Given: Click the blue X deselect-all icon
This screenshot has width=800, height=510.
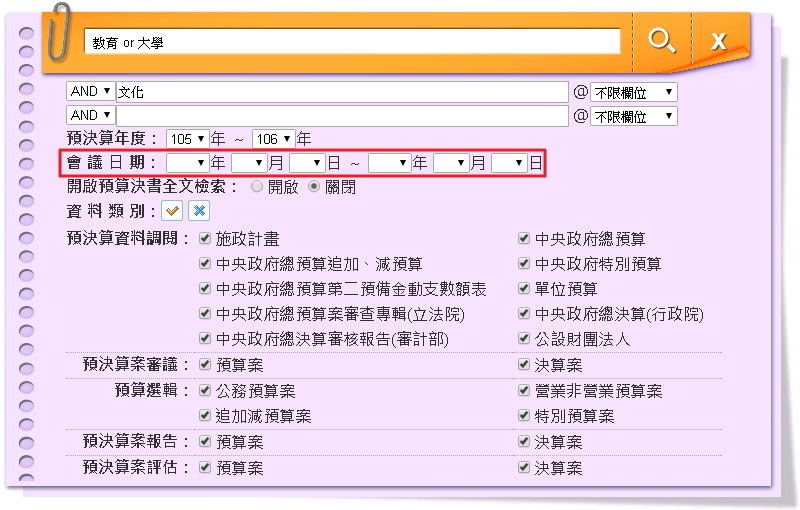Looking at the screenshot, I should (x=198, y=211).
